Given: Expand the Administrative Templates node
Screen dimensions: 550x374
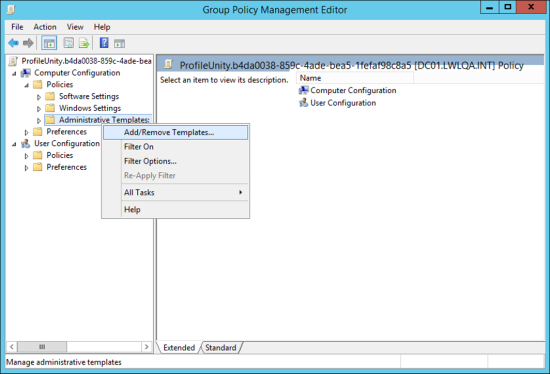Looking at the screenshot, I should click(x=39, y=121).
